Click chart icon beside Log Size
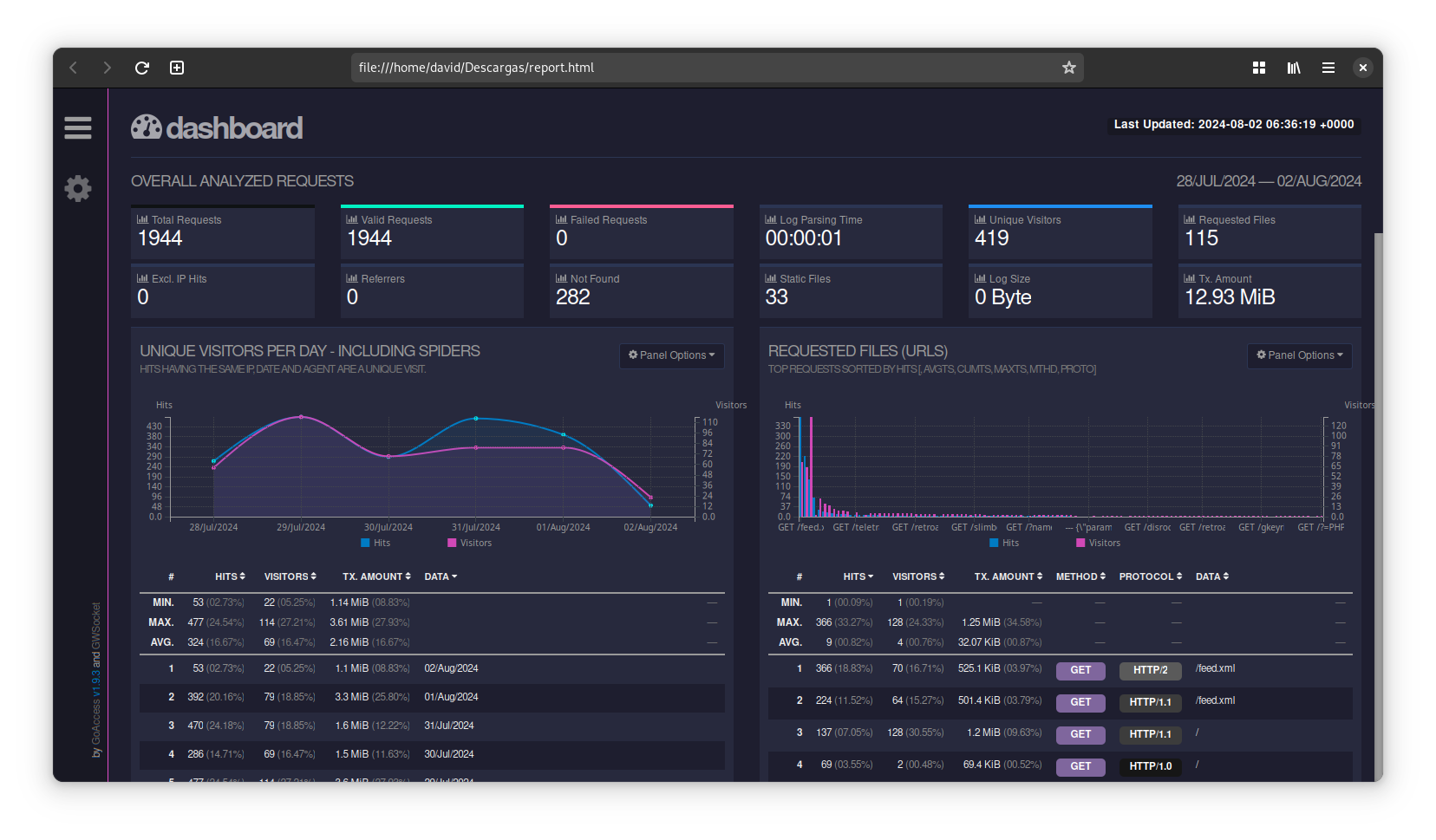The width and height of the screenshot is (1436, 840). 980,278
